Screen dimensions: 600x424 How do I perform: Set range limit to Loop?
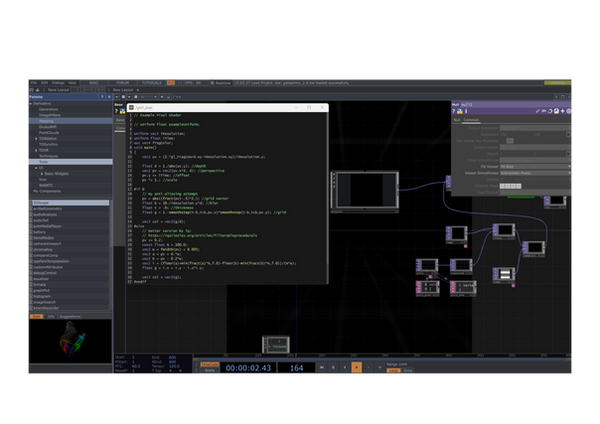pos(393,370)
